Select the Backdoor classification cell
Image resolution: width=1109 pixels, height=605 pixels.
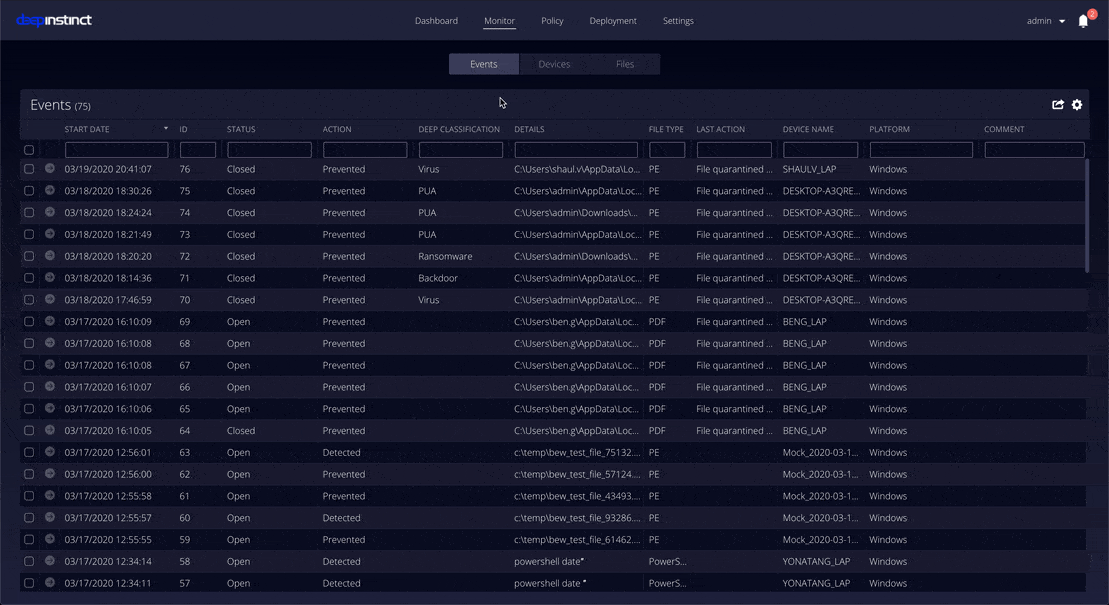tap(439, 278)
